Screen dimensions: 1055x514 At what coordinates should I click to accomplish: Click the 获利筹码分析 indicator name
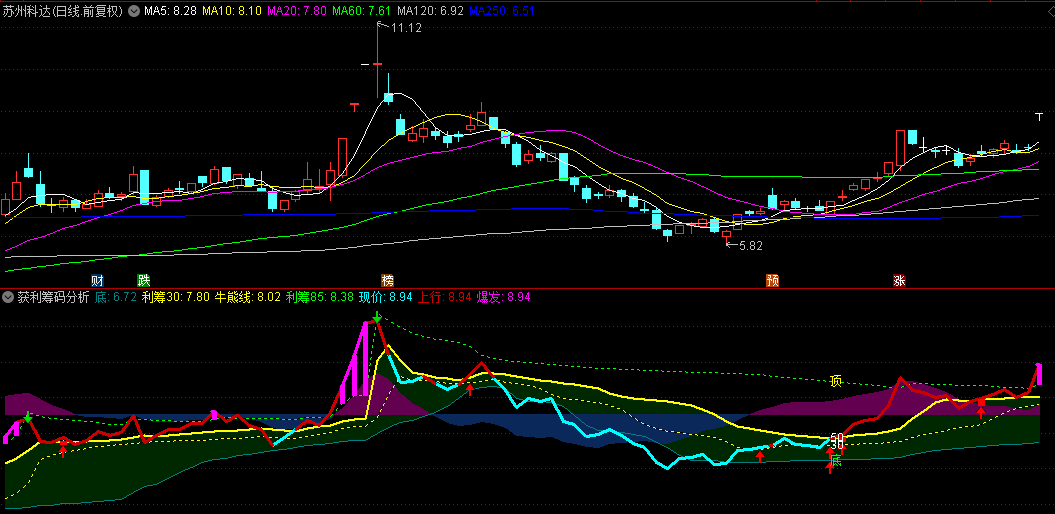coord(53,297)
